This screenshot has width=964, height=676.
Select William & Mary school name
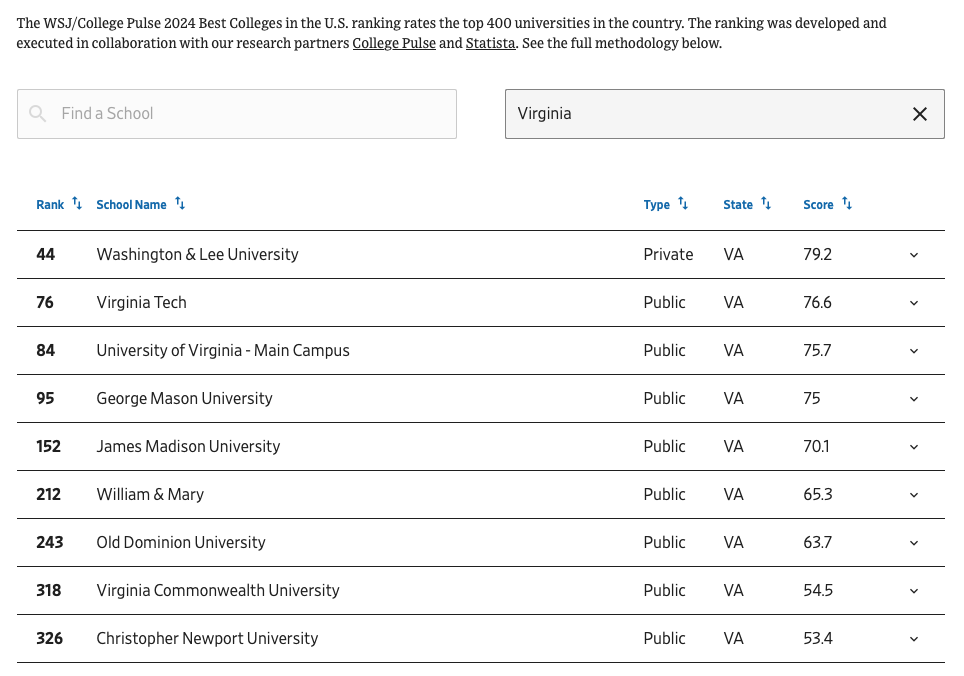[150, 494]
